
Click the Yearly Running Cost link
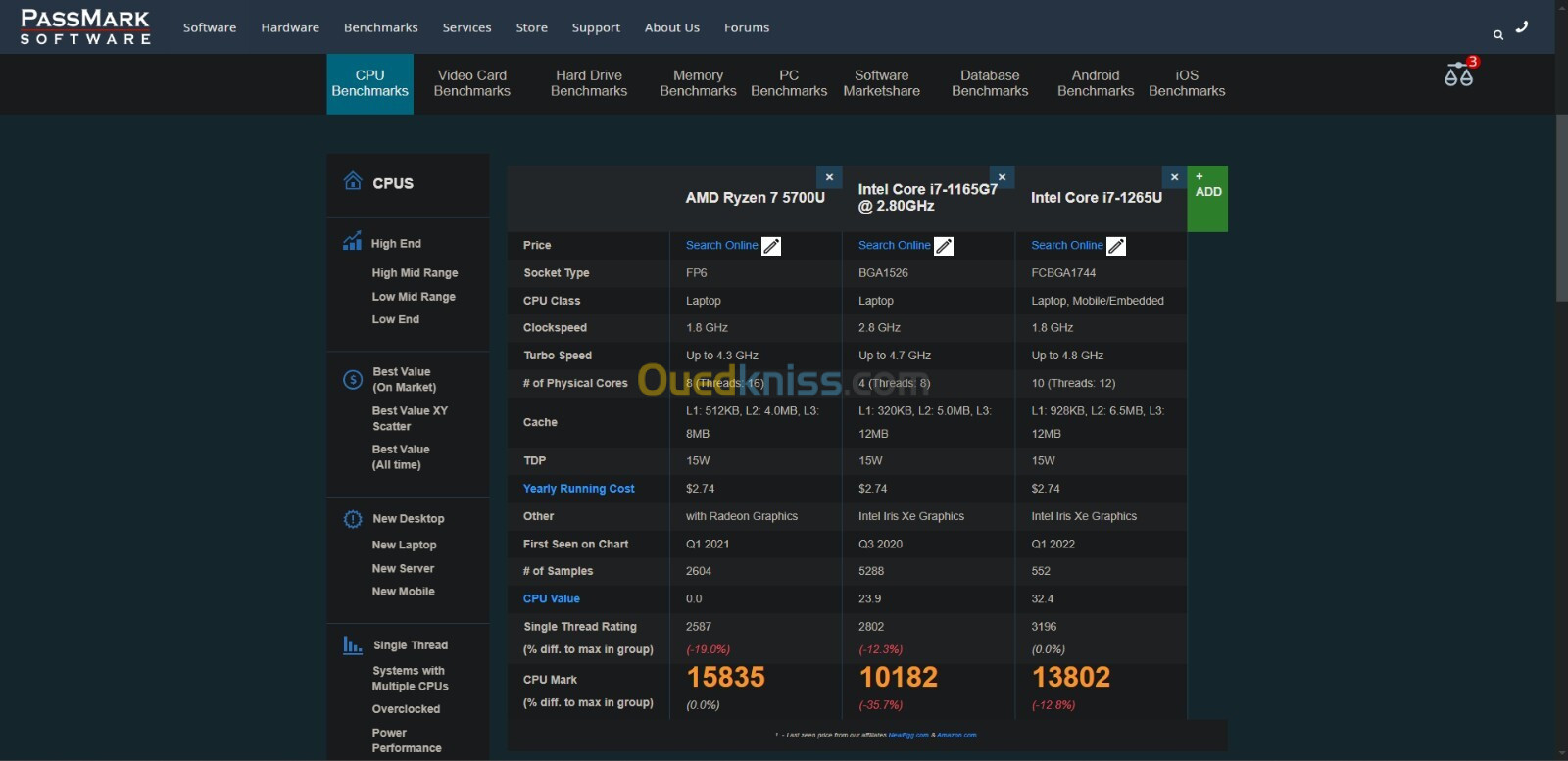(578, 489)
